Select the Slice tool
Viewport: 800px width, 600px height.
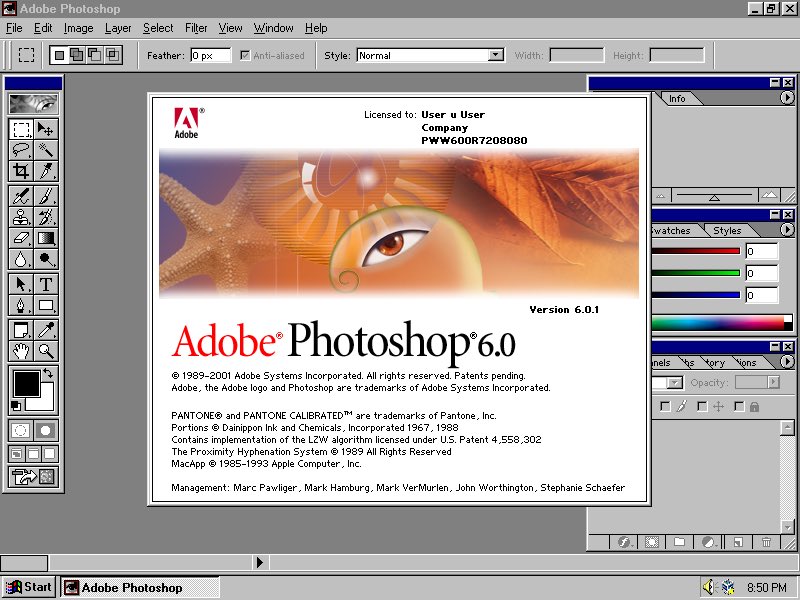46,171
